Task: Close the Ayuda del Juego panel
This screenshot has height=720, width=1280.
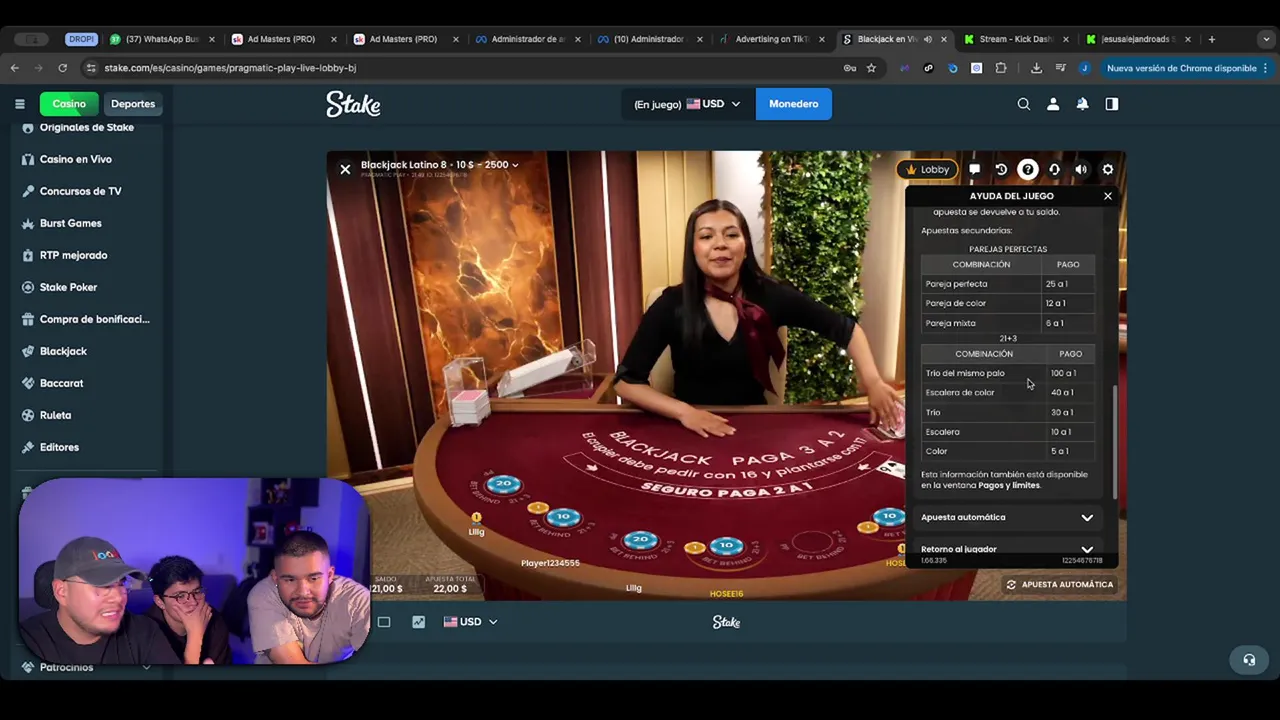Action: [1108, 196]
